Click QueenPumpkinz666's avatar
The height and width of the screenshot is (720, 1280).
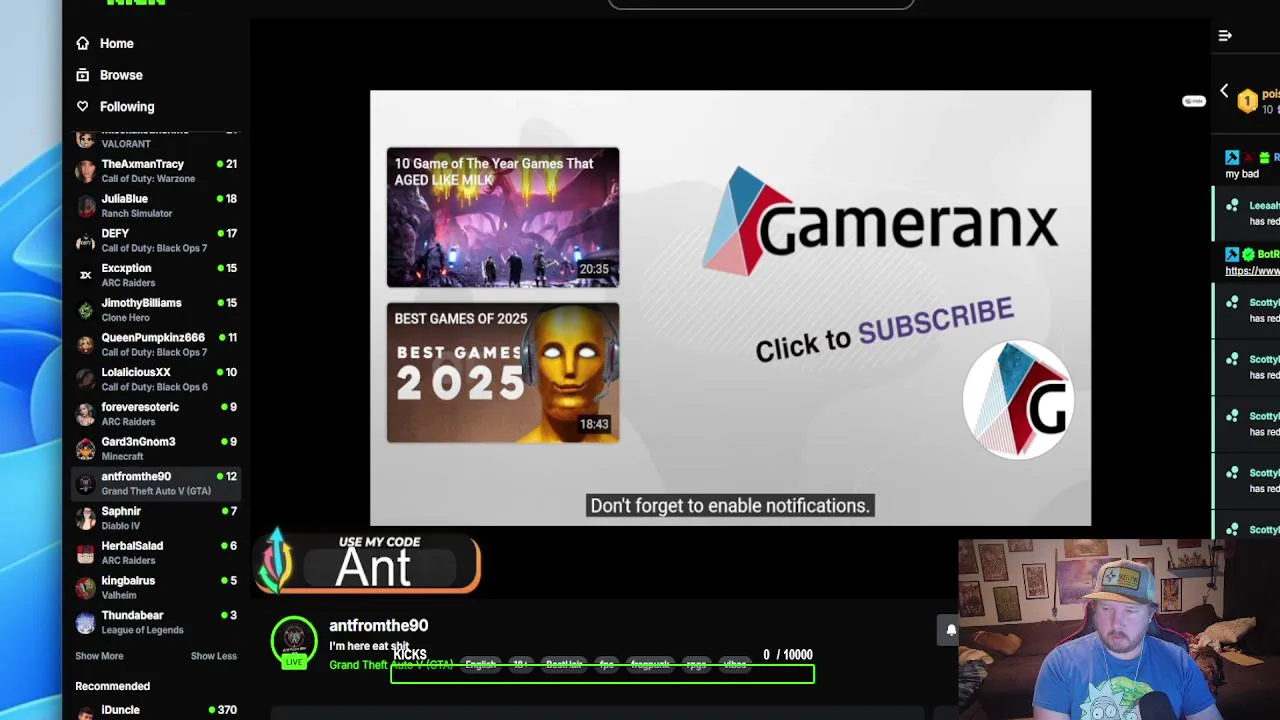click(x=85, y=345)
